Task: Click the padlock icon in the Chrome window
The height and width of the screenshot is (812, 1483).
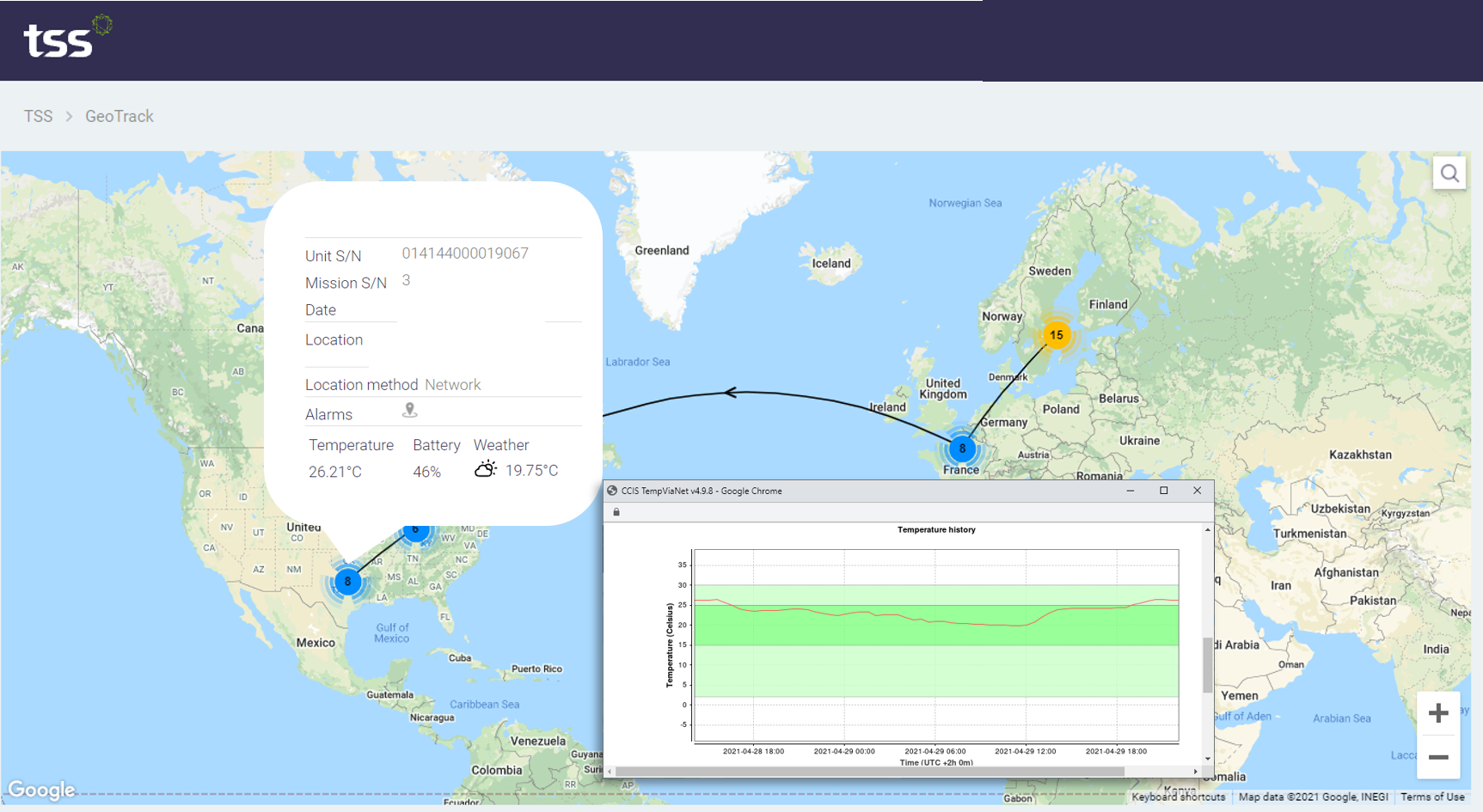Action: click(616, 512)
